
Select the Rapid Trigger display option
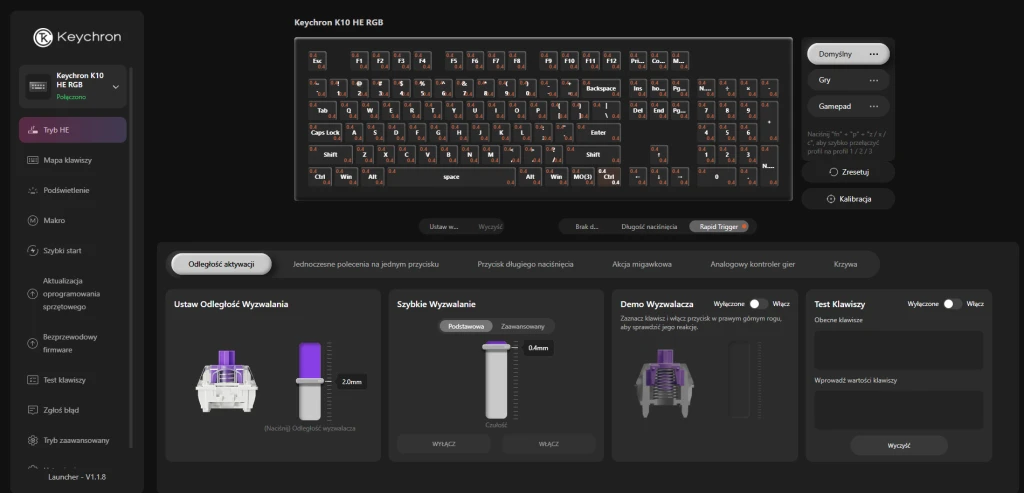[718, 227]
